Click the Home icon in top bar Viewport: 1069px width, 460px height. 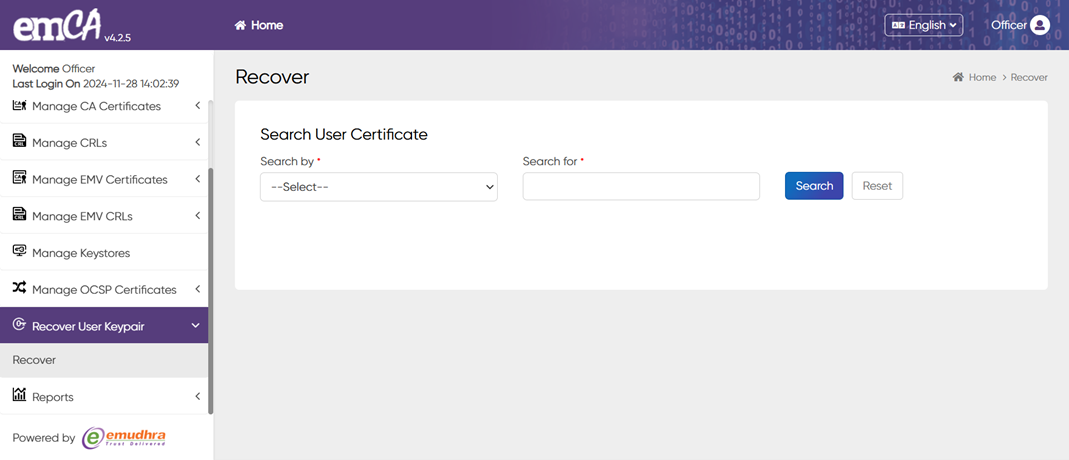click(240, 25)
